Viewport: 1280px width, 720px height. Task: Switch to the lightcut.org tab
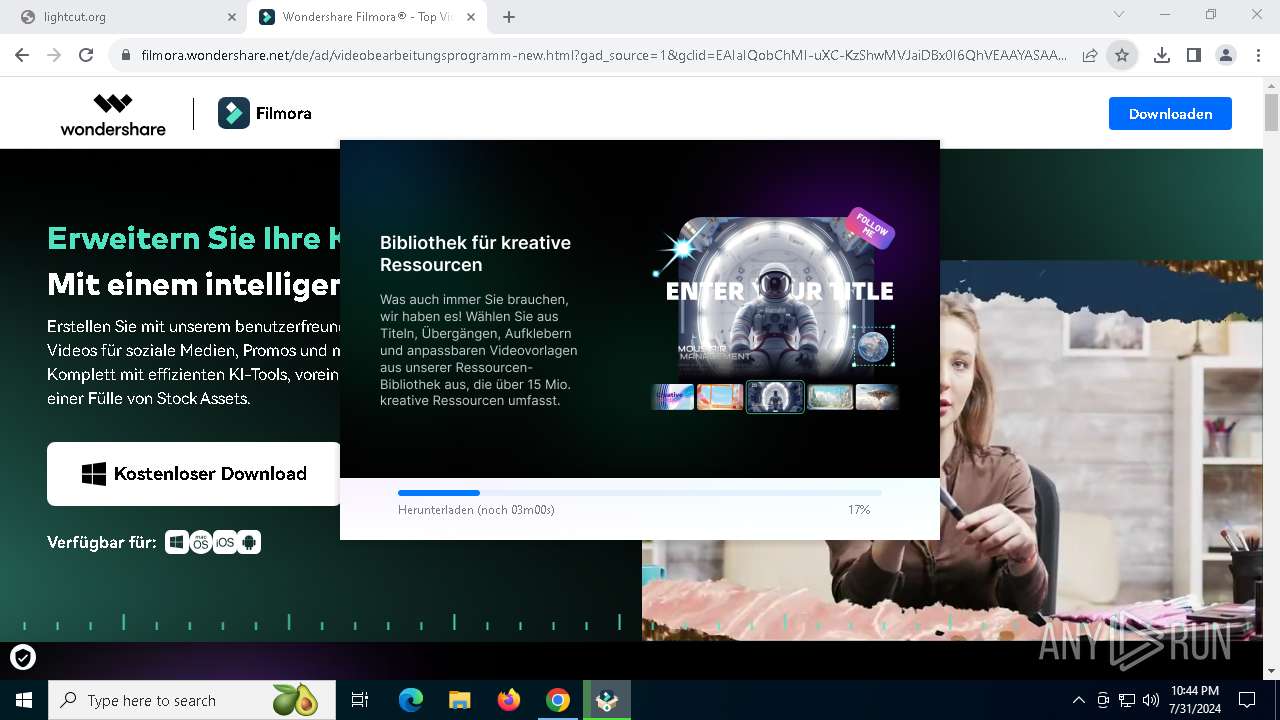(127, 17)
